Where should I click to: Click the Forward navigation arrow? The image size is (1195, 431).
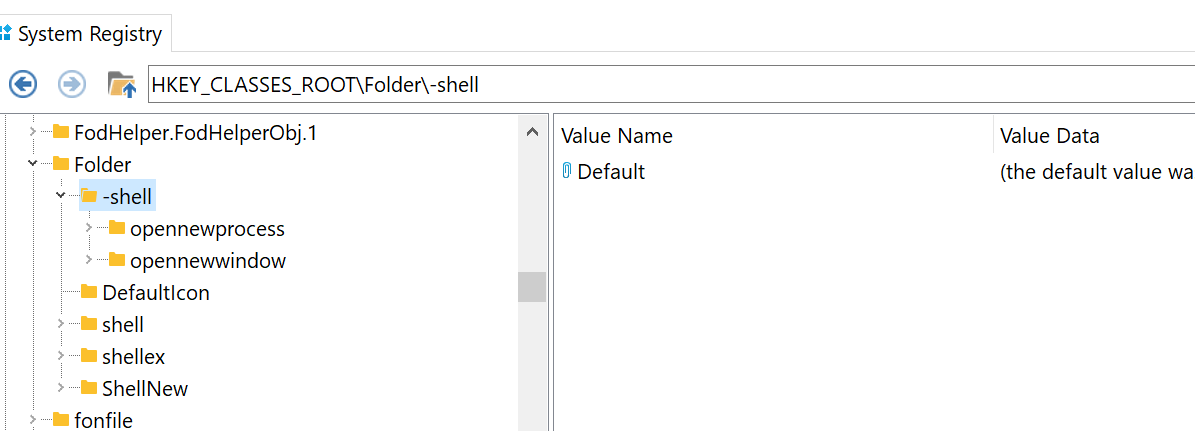[72, 84]
